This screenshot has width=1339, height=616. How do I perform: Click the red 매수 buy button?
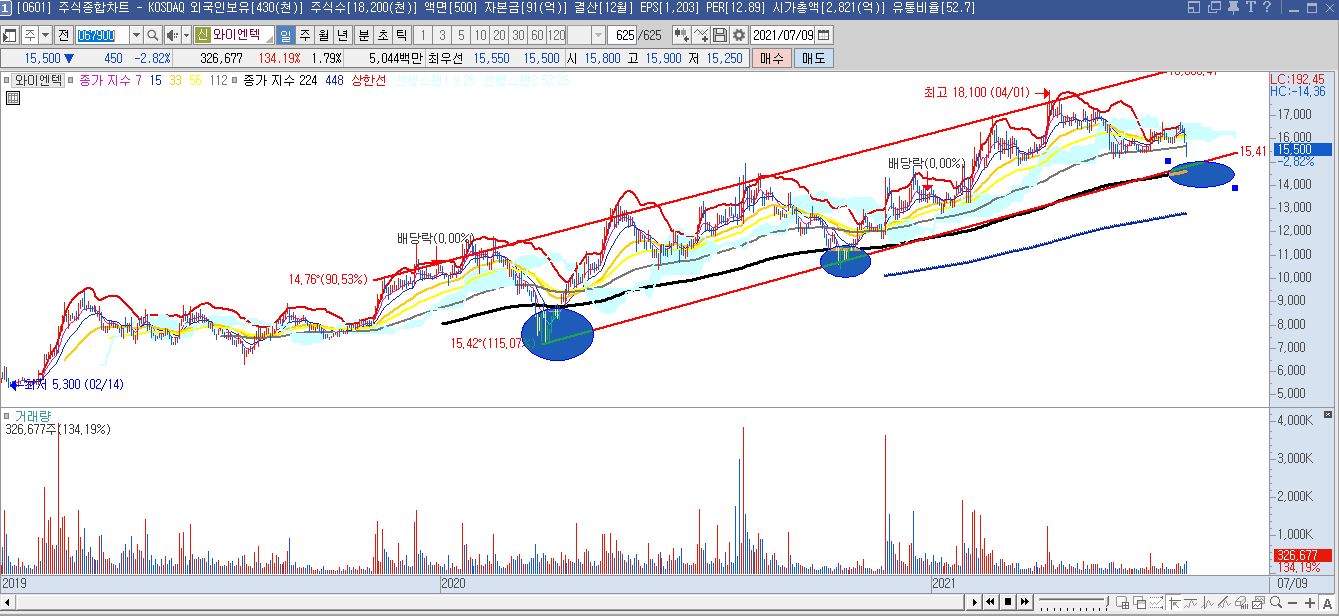pos(772,58)
